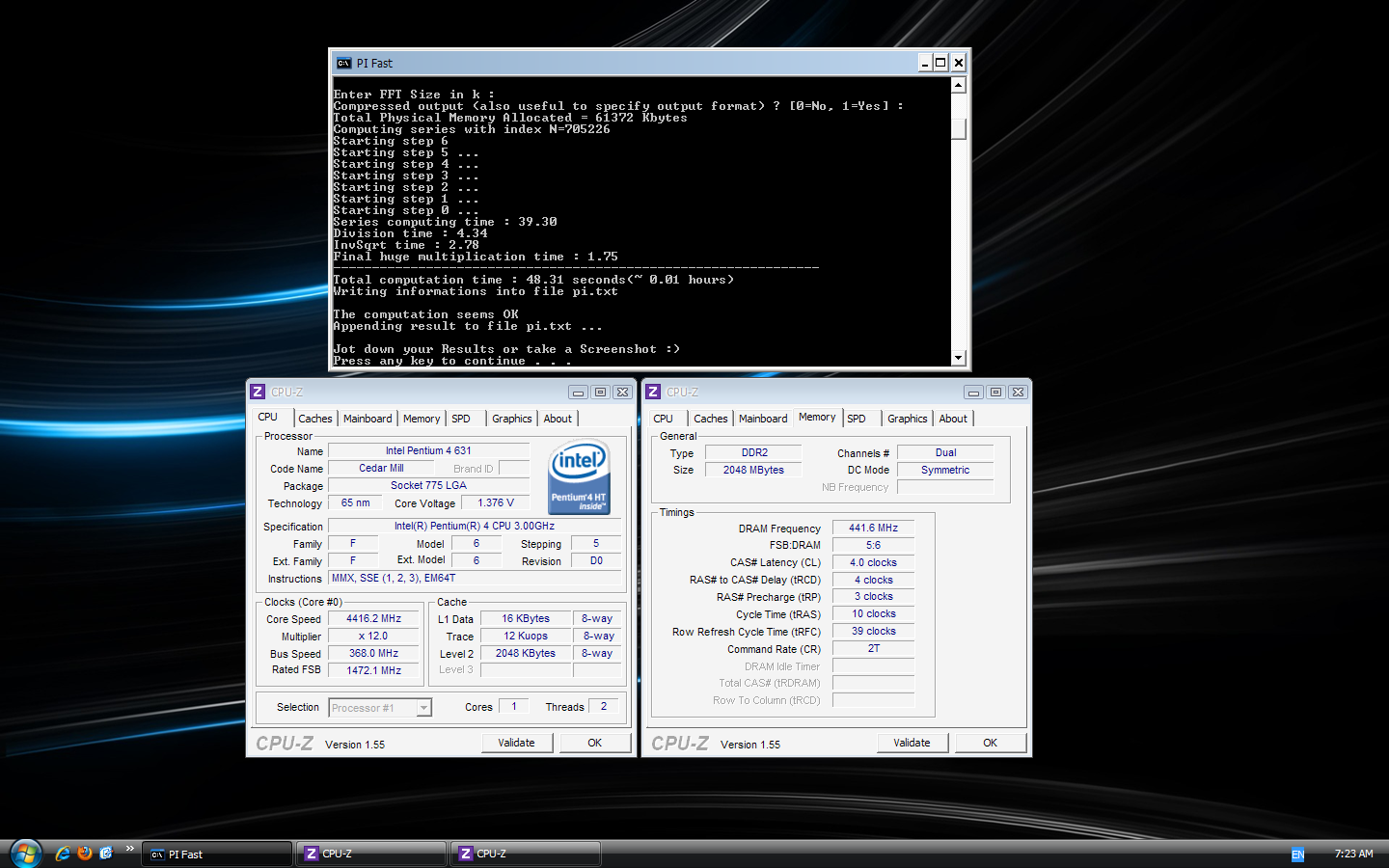This screenshot has height=868, width=1389.
Task: Switch to Caches tab in left CPU-Z
Action: click(314, 419)
